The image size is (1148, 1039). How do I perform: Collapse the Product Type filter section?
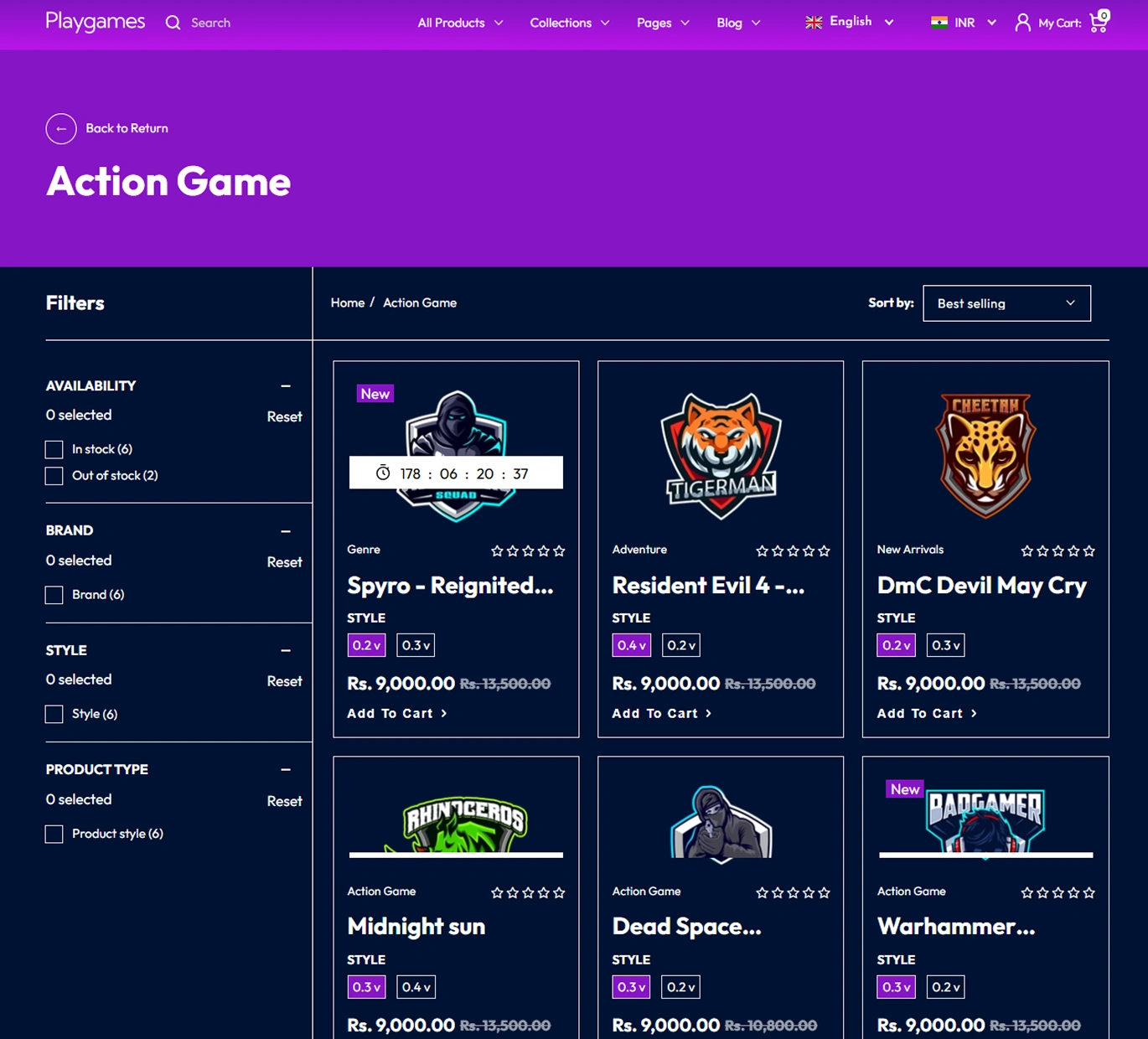(x=286, y=769)
